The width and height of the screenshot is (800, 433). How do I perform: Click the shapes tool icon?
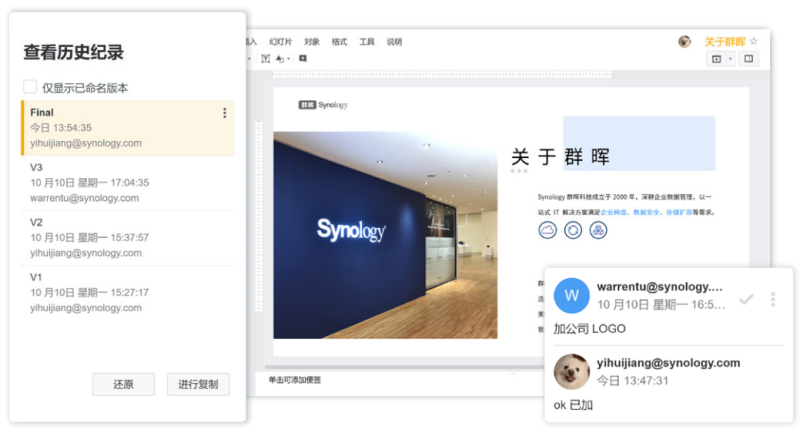click(x=280, y=59)
